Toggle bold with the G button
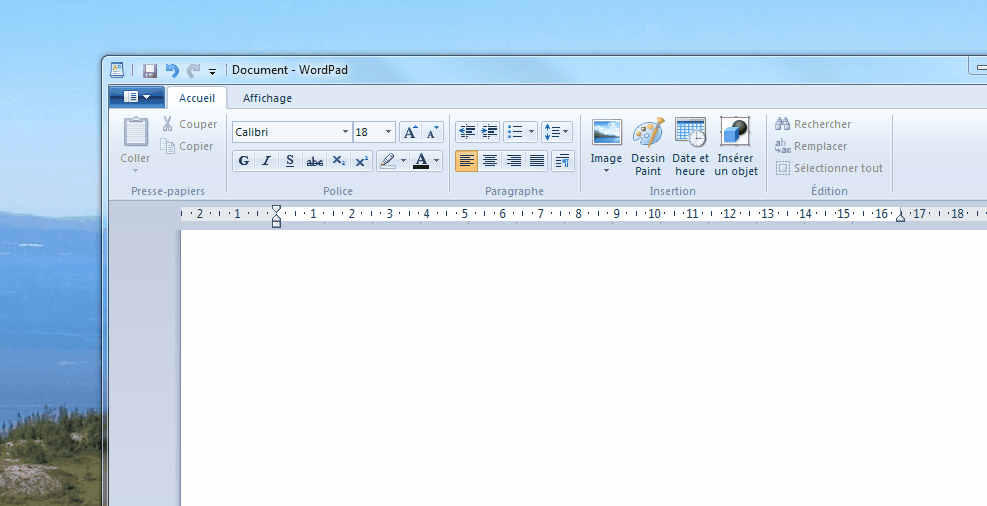This screenshot has width=987, height=506. pyautogui.click(x=244, y=161)
